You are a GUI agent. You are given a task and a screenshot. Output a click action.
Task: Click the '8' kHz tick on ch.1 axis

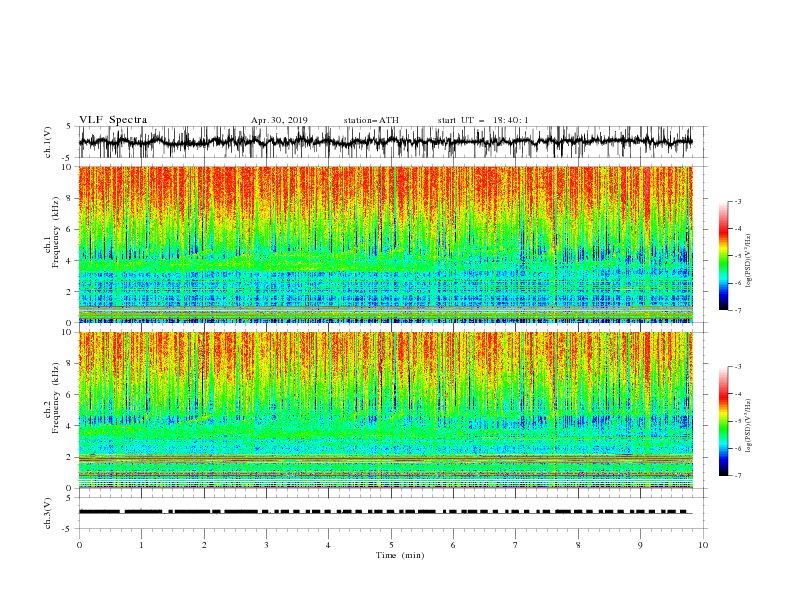coord(71,198)
